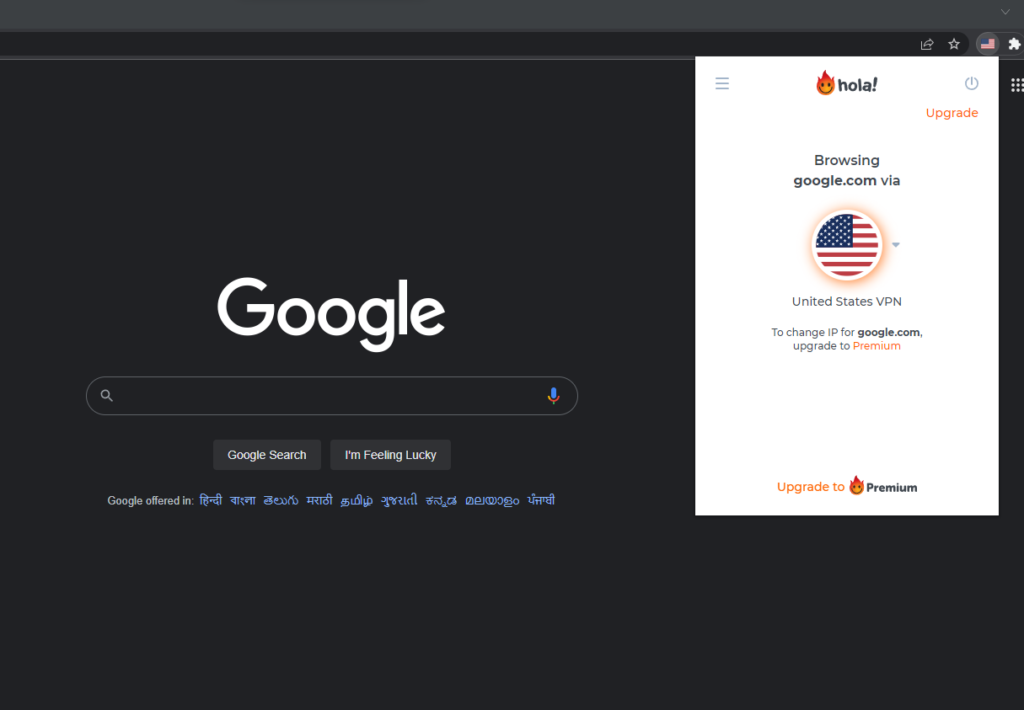The width and height of the screenshot is (1024, 710).
Task: Expand the country selector arrow beside the flag
Action: [896, 245]
